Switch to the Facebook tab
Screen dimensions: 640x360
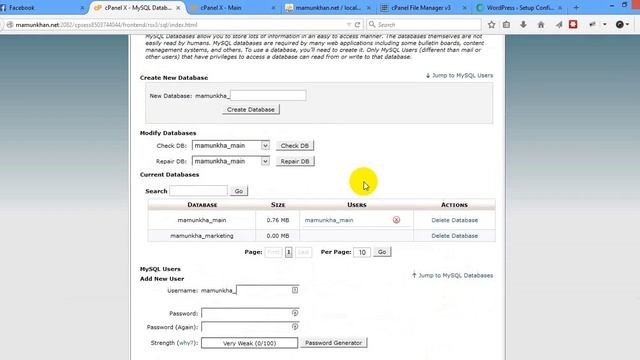tap(41, 8)
